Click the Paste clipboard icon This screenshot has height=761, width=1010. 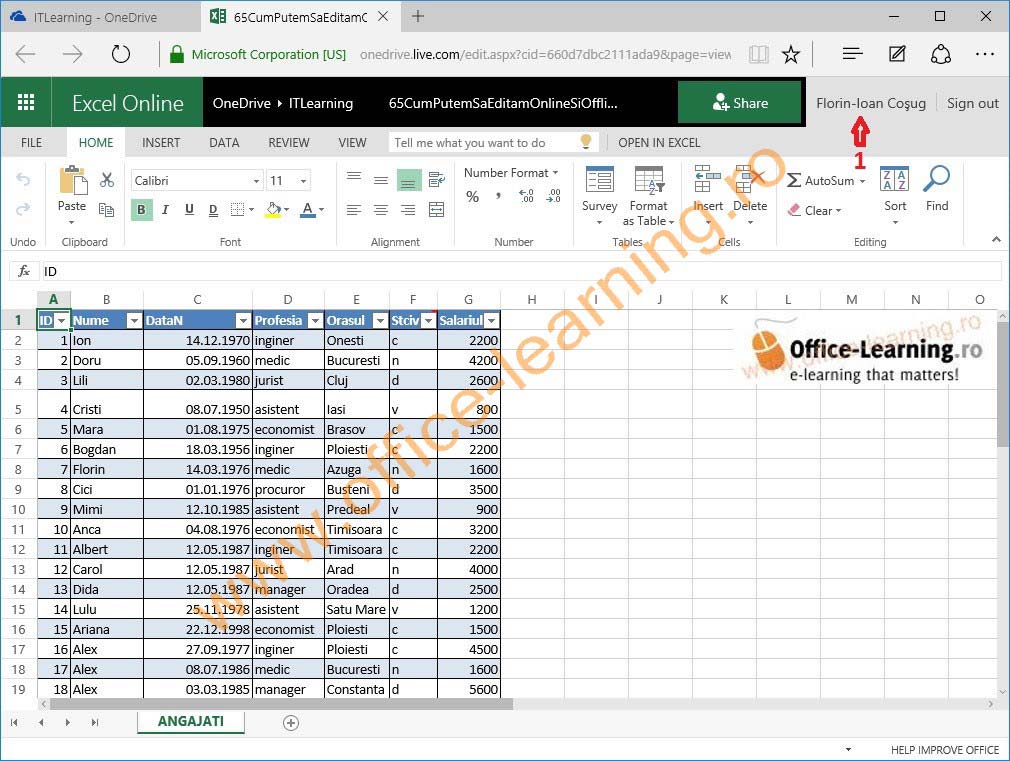(73, 180)
